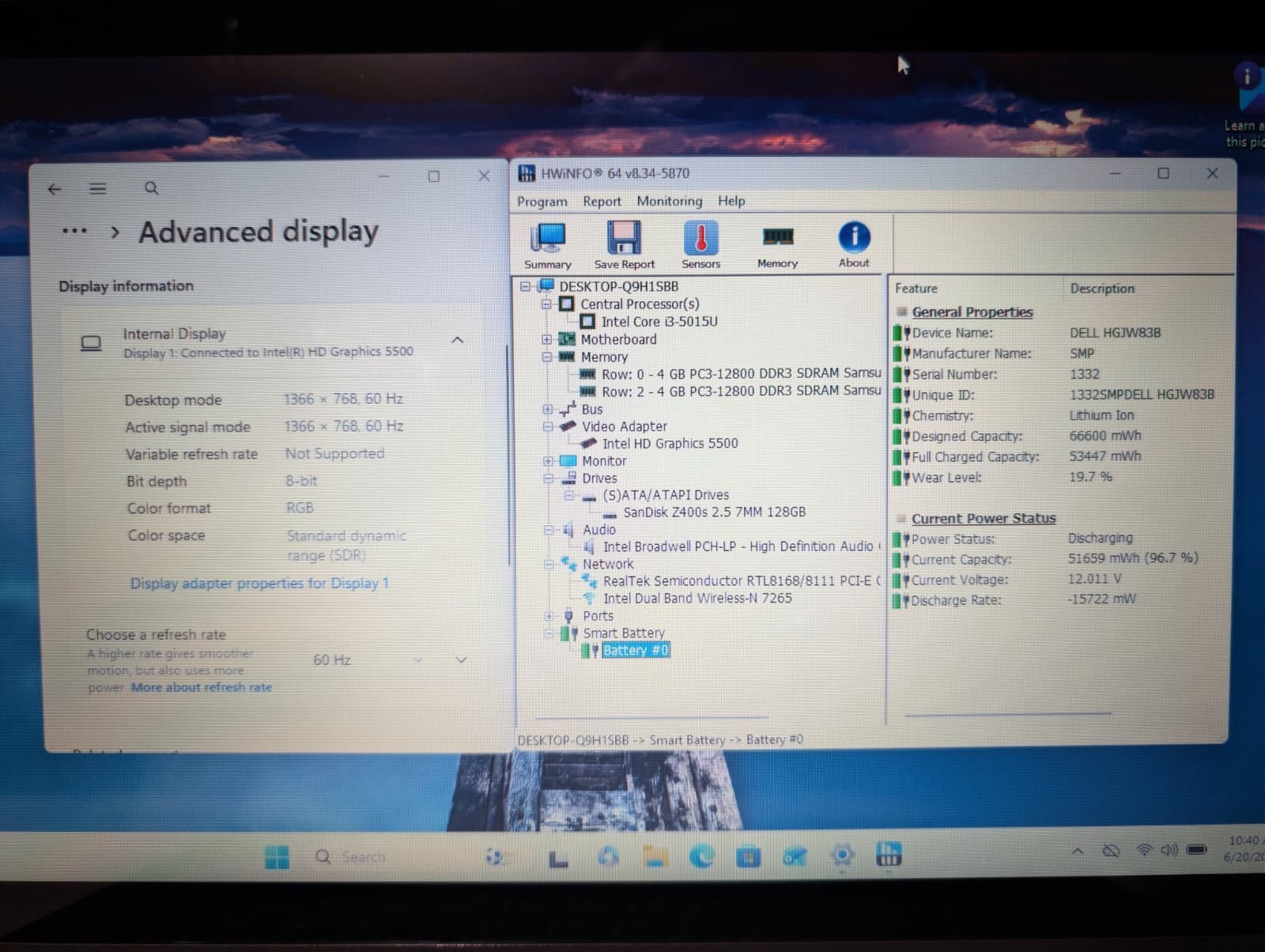The width and height of the screenshot is (1265, 952).
Task: Click the HWiNFO title bar app icon
Action: [x=527, y=173]
